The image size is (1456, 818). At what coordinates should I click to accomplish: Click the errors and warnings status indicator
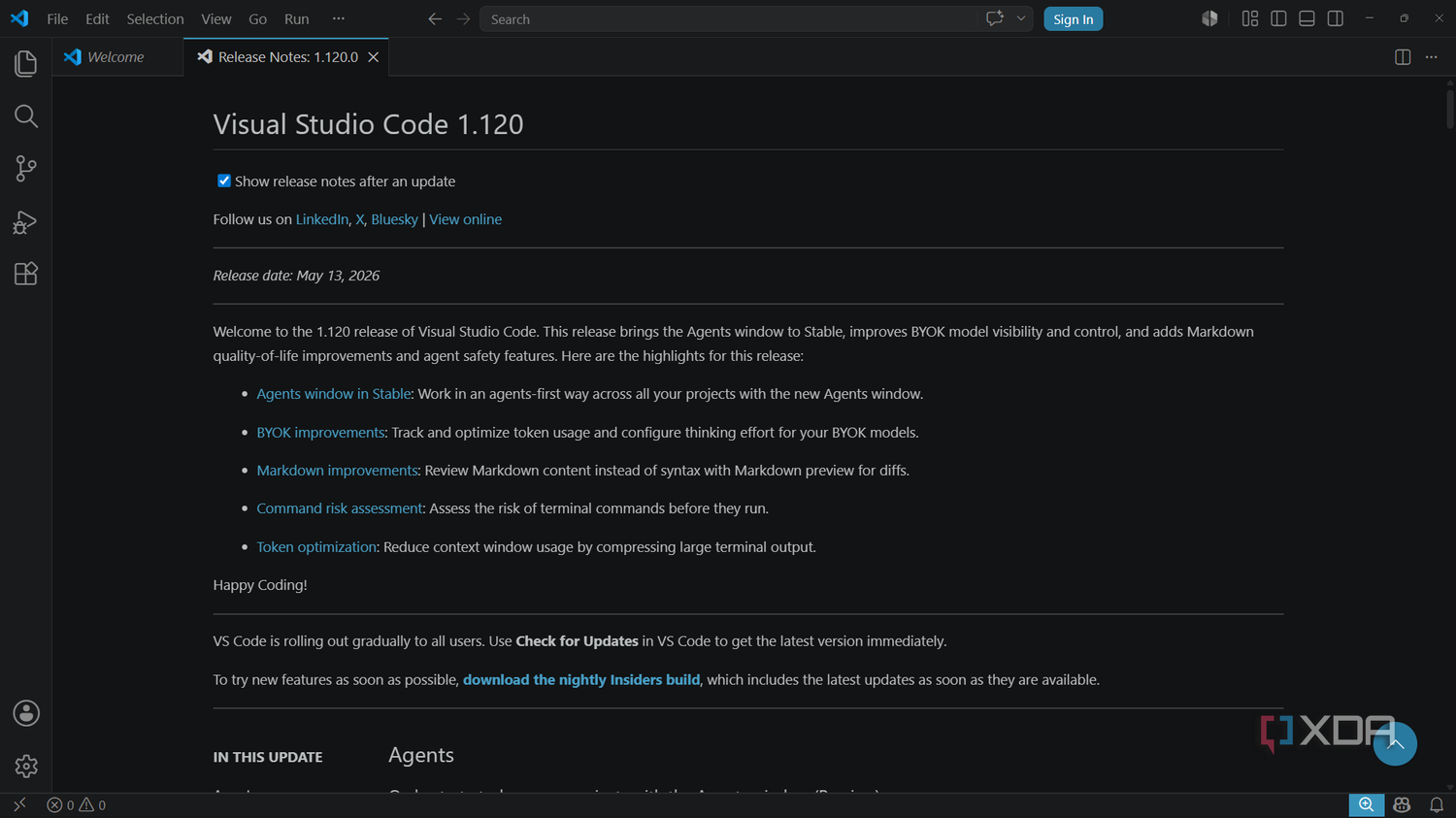(77, 804)
